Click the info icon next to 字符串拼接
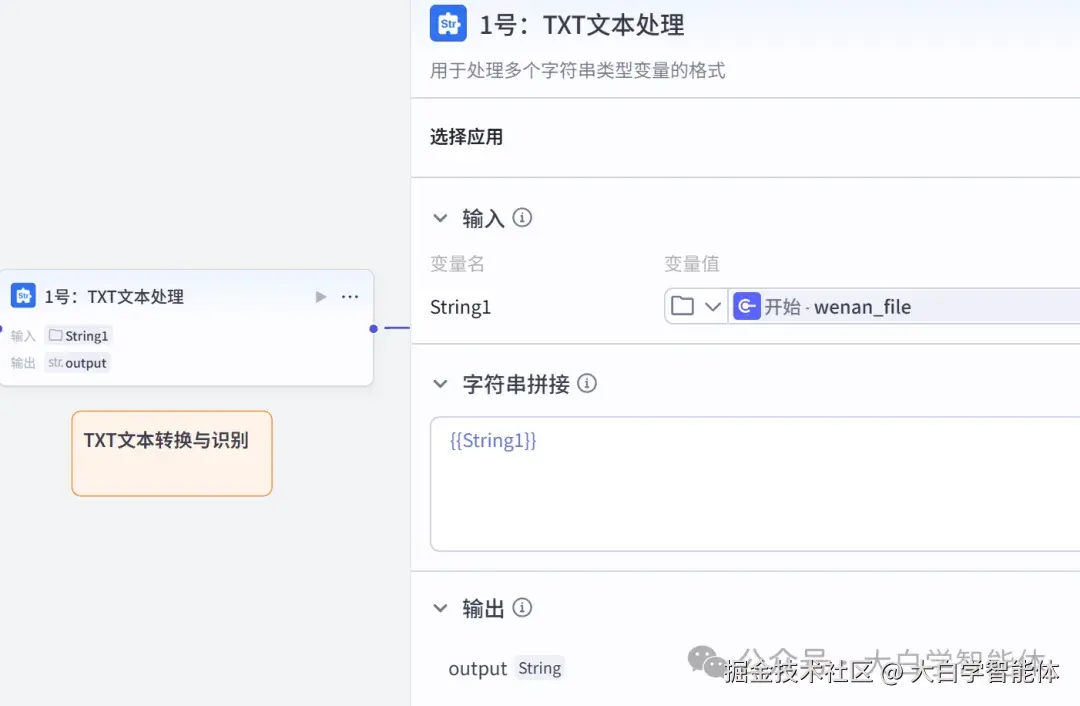 (x=587, y=382)
